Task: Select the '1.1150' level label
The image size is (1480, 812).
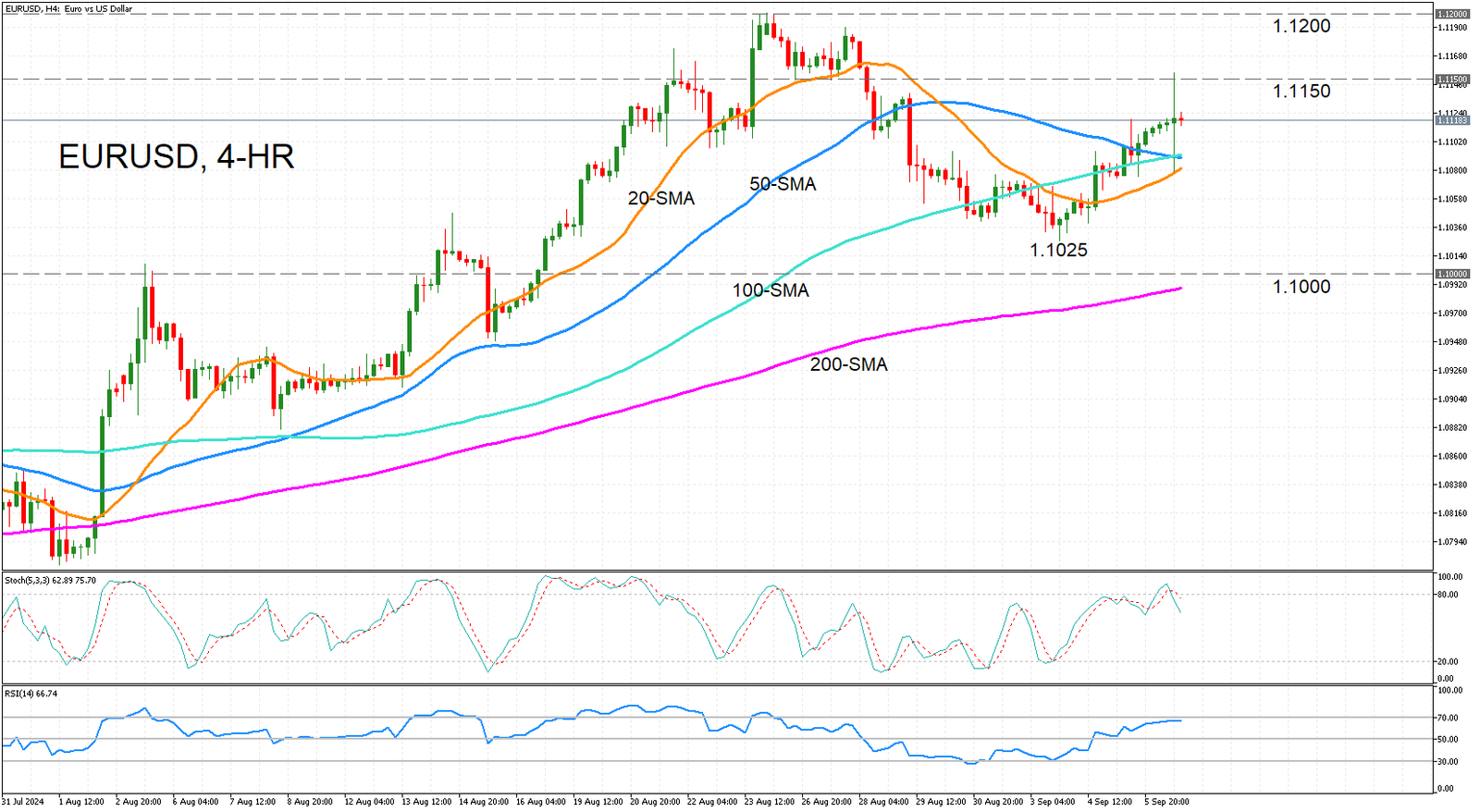Action: [x=1301, y=91]
